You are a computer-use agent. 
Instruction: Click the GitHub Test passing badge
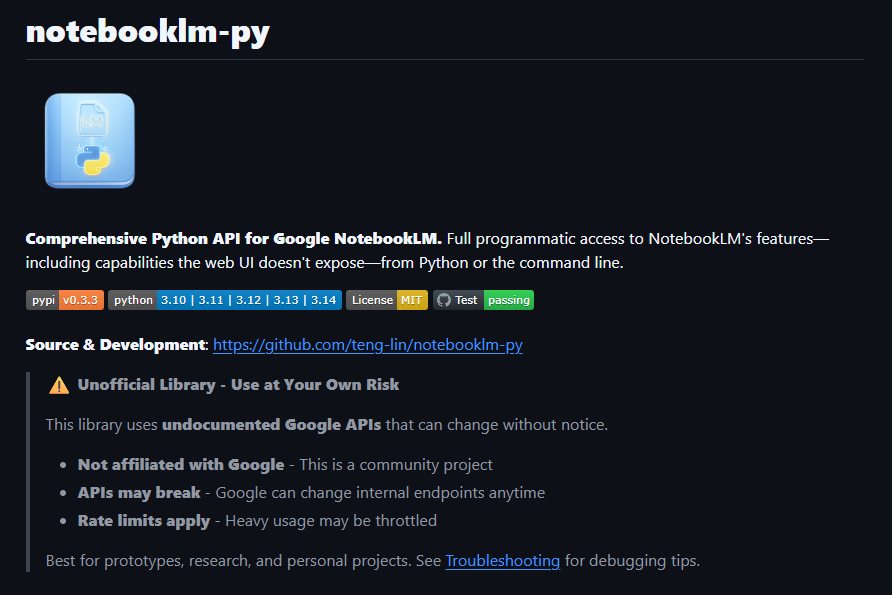click(484, 300)
